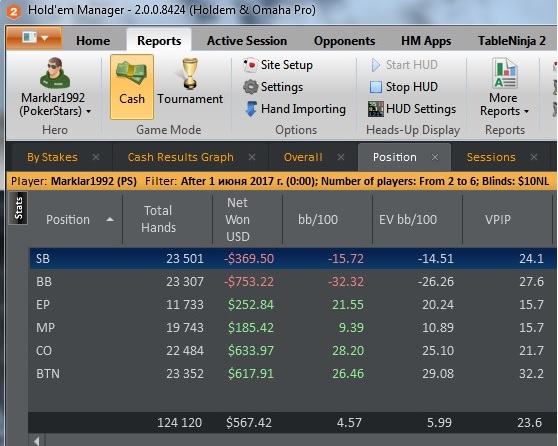Select Tournament game mode trophy

click(190, 73)
